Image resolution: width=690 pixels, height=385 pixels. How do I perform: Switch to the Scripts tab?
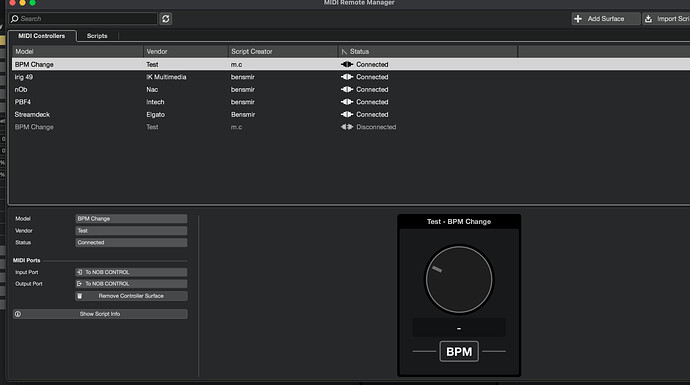[97, 36]
